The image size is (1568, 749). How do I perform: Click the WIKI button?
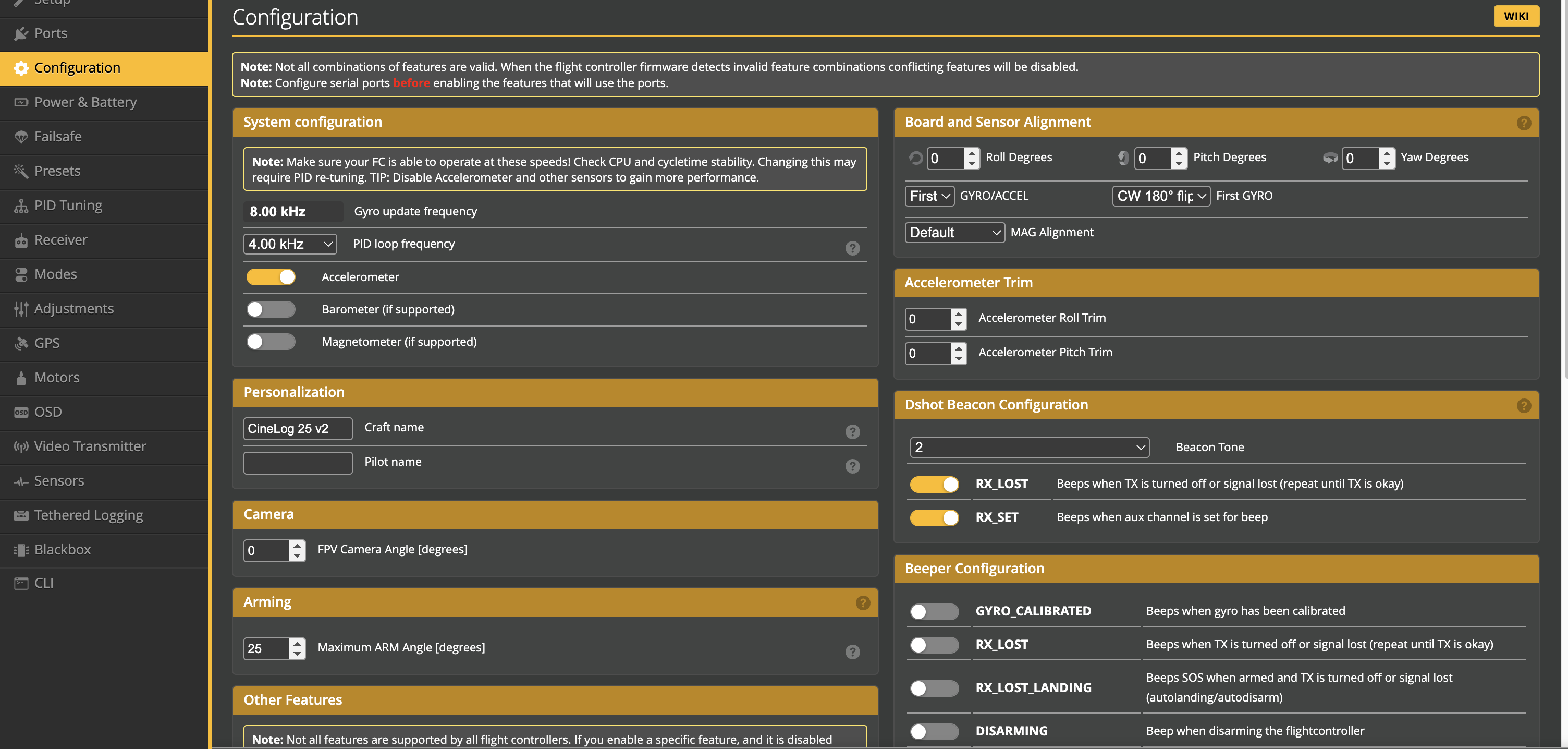[x=1516, y=17]
